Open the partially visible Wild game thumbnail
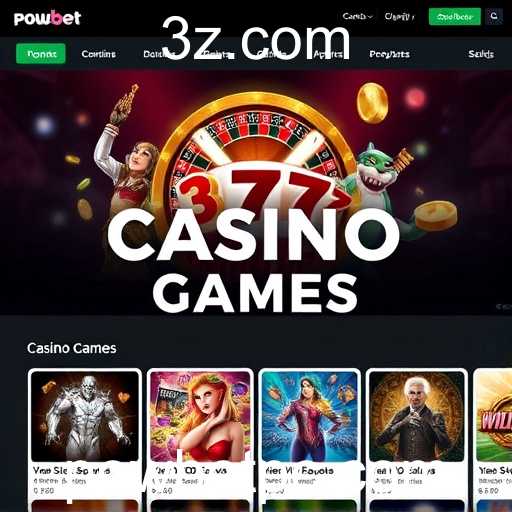 tap(494, 417)
